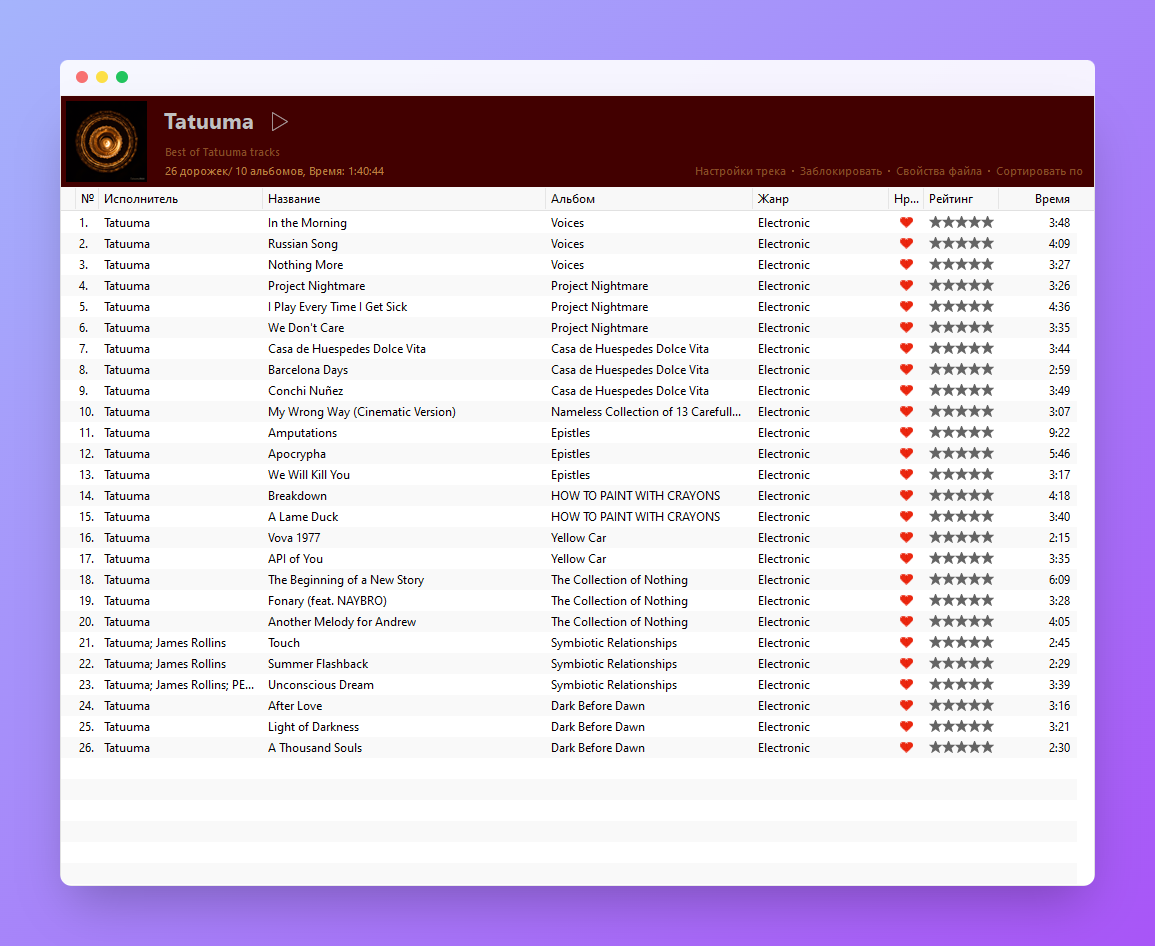Select the track Fonary (feat. NAYBRO)
The width and height of the screenshot is (1155, 946).
coord(327,600)
